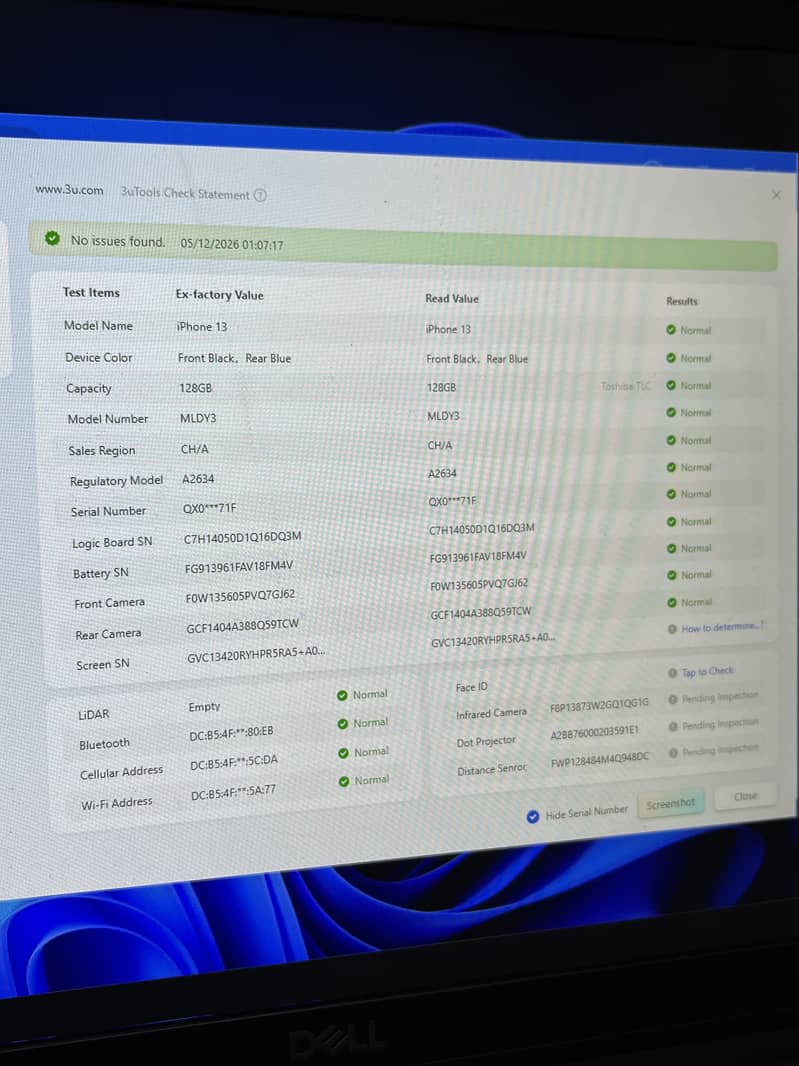Select the Cellular address DC:B5:4F:**:5C:DA
The image size is (799, 1066).
click(x=233, y=762)
